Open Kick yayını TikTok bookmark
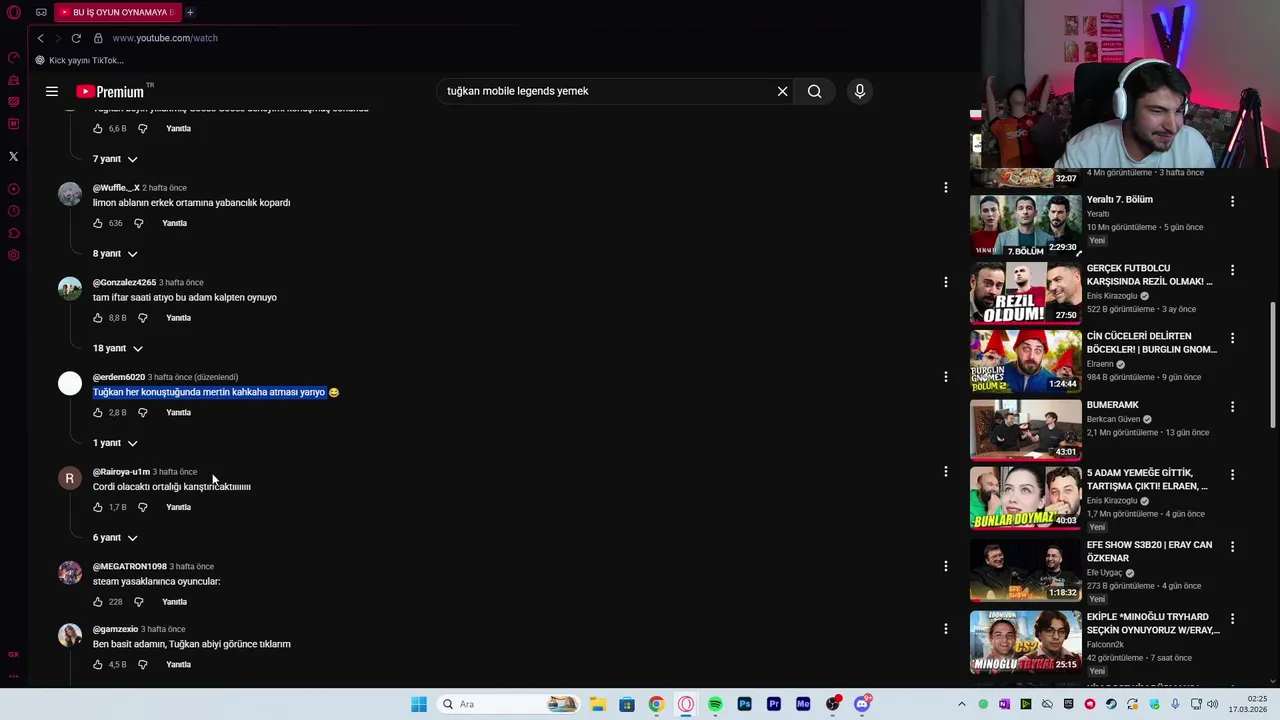Screen dimensions: 1280x720 coord(80,60)
